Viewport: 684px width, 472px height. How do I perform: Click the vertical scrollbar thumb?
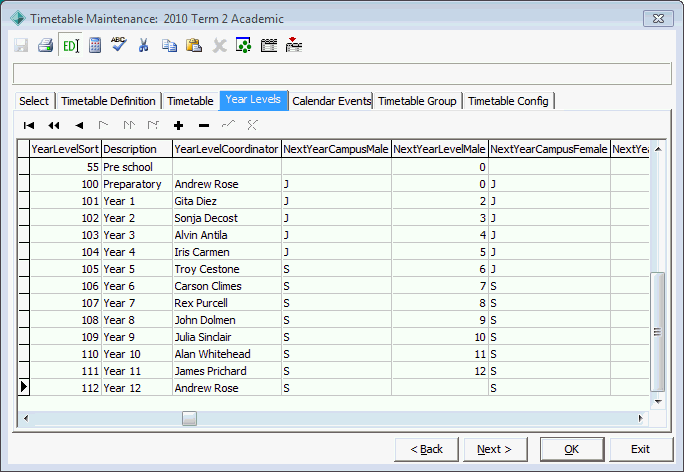(658, 332)
